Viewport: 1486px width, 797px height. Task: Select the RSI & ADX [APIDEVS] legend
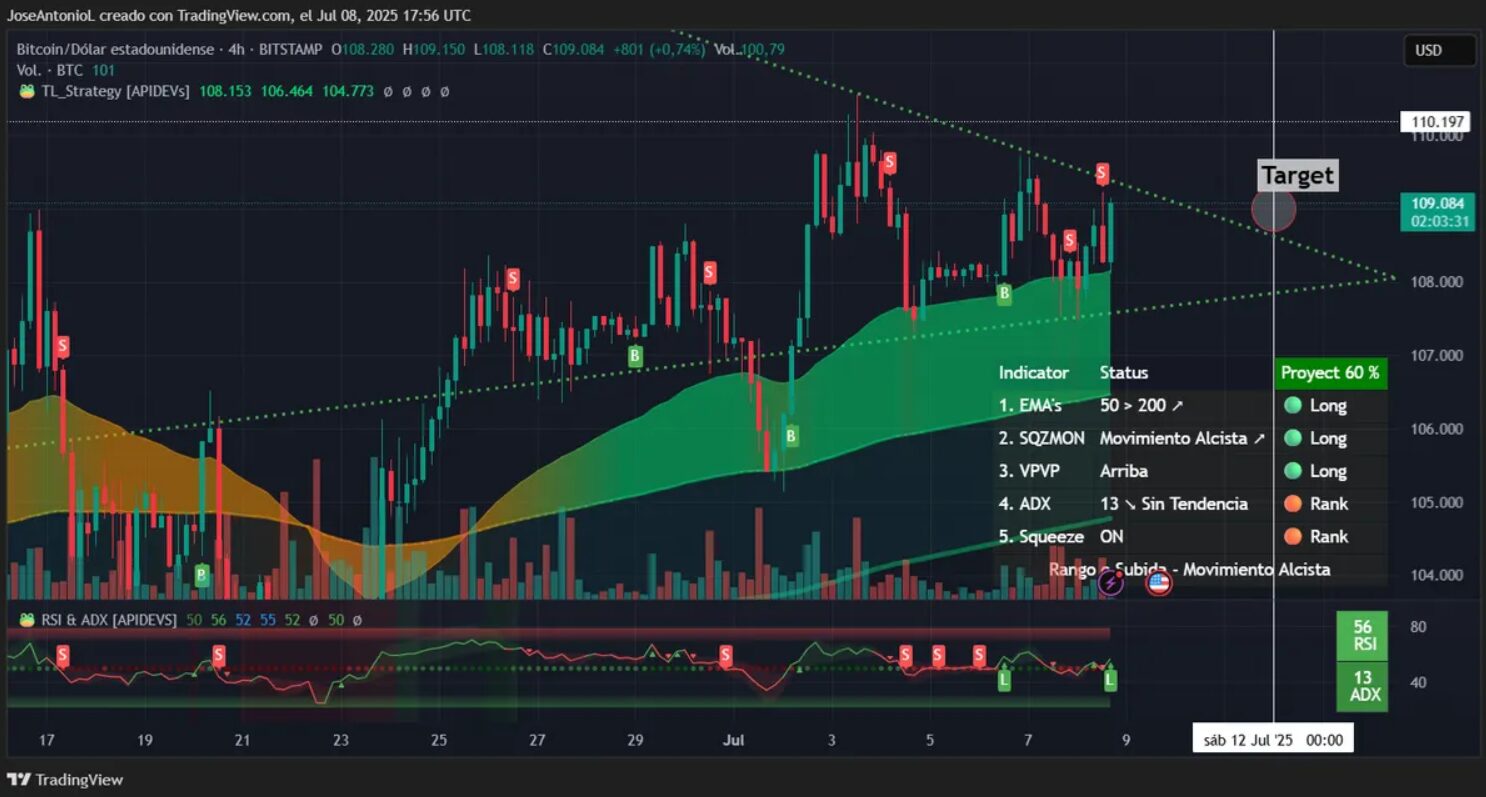pos(107,620)
